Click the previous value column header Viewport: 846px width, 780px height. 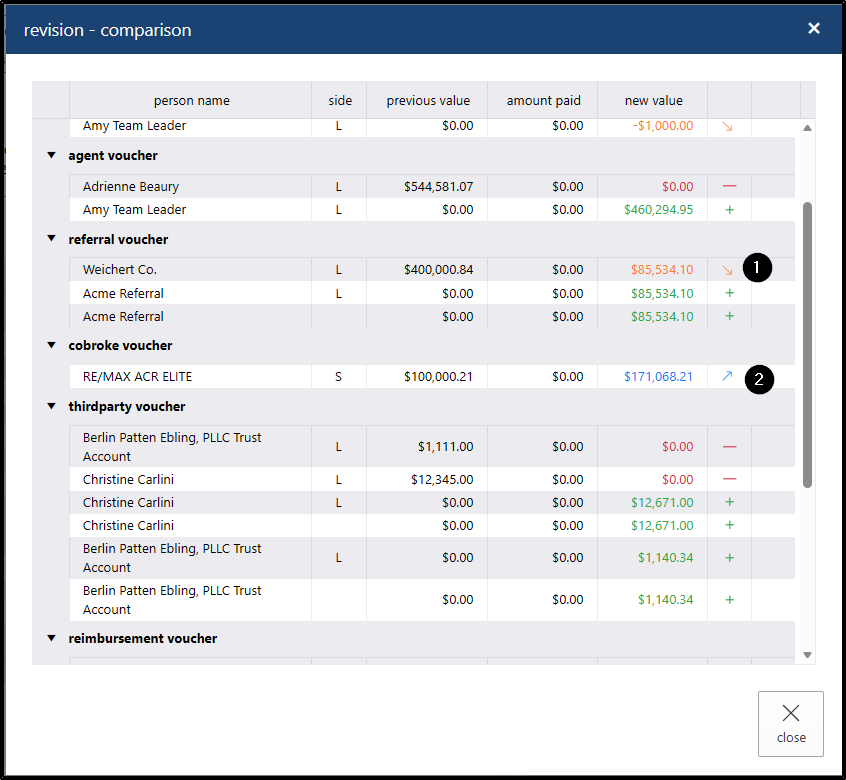428,101
